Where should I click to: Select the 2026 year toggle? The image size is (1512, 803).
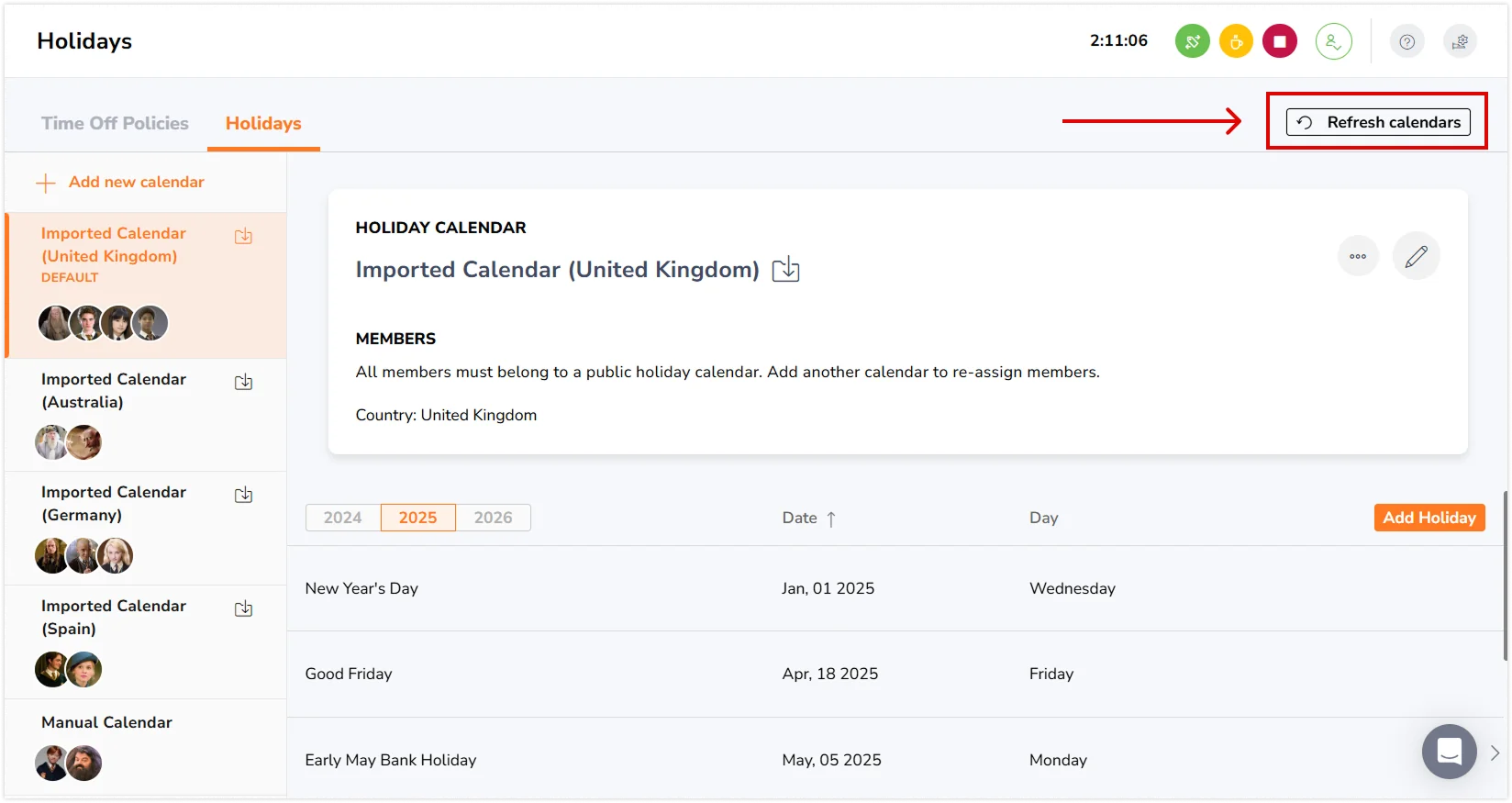493,518
